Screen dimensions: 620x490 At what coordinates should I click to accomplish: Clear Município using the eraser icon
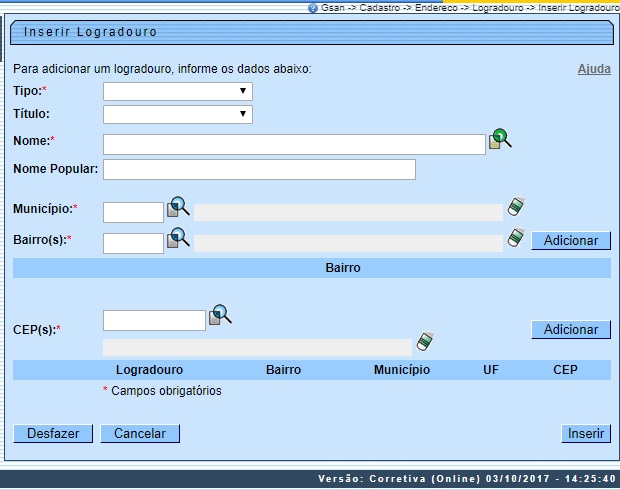516,207
